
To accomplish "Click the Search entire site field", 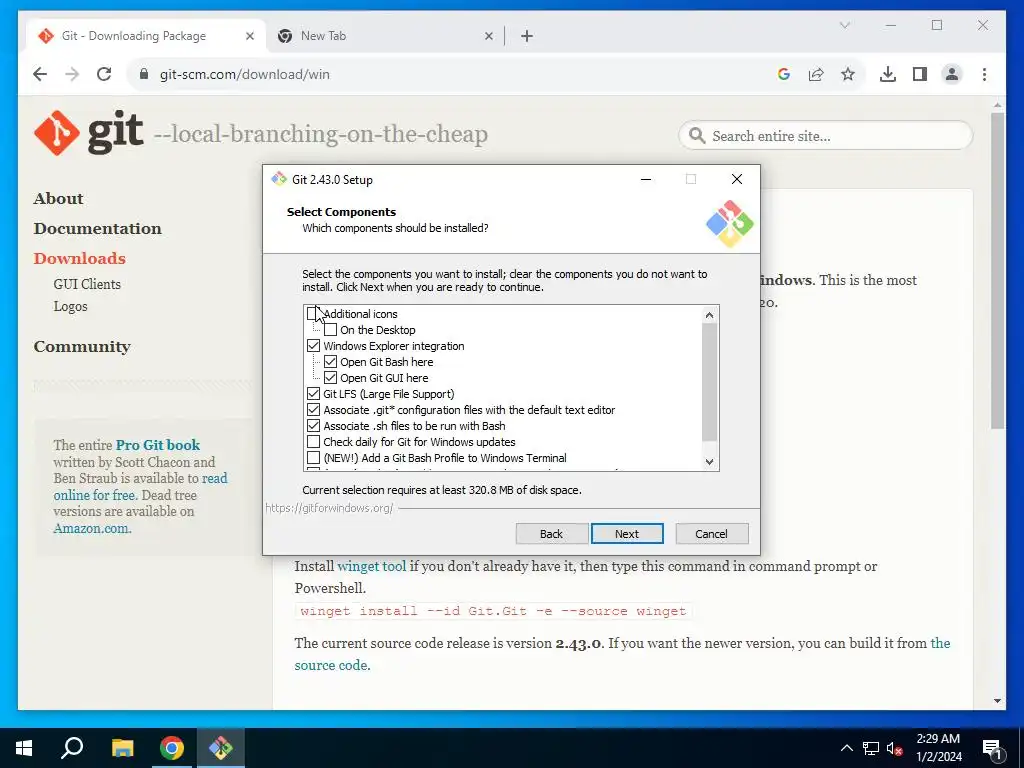I will tap(825, 136).
